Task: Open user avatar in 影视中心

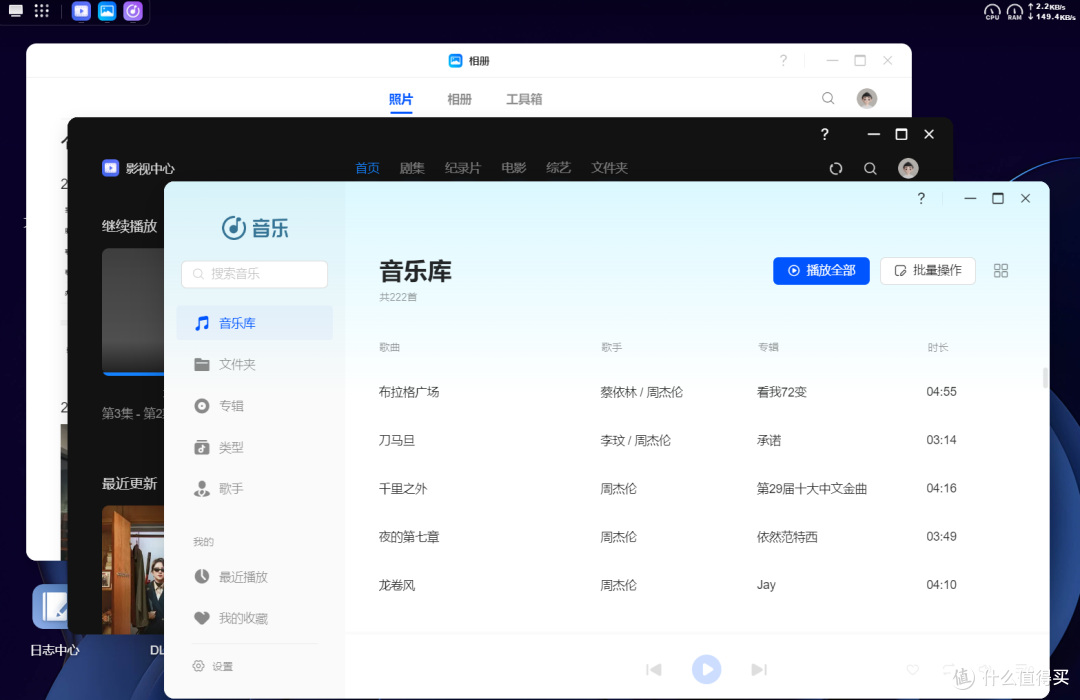Action: [x=908, y=168]
